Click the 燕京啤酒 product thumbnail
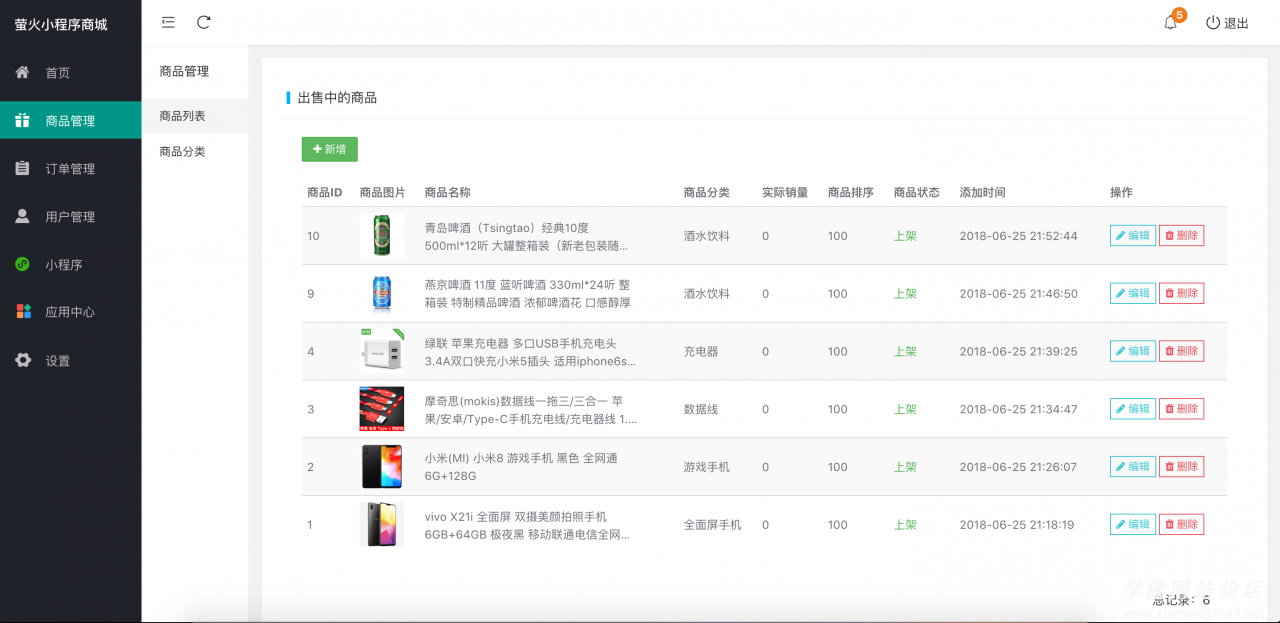The image size is (1280, 623). (x=381, y=293)
